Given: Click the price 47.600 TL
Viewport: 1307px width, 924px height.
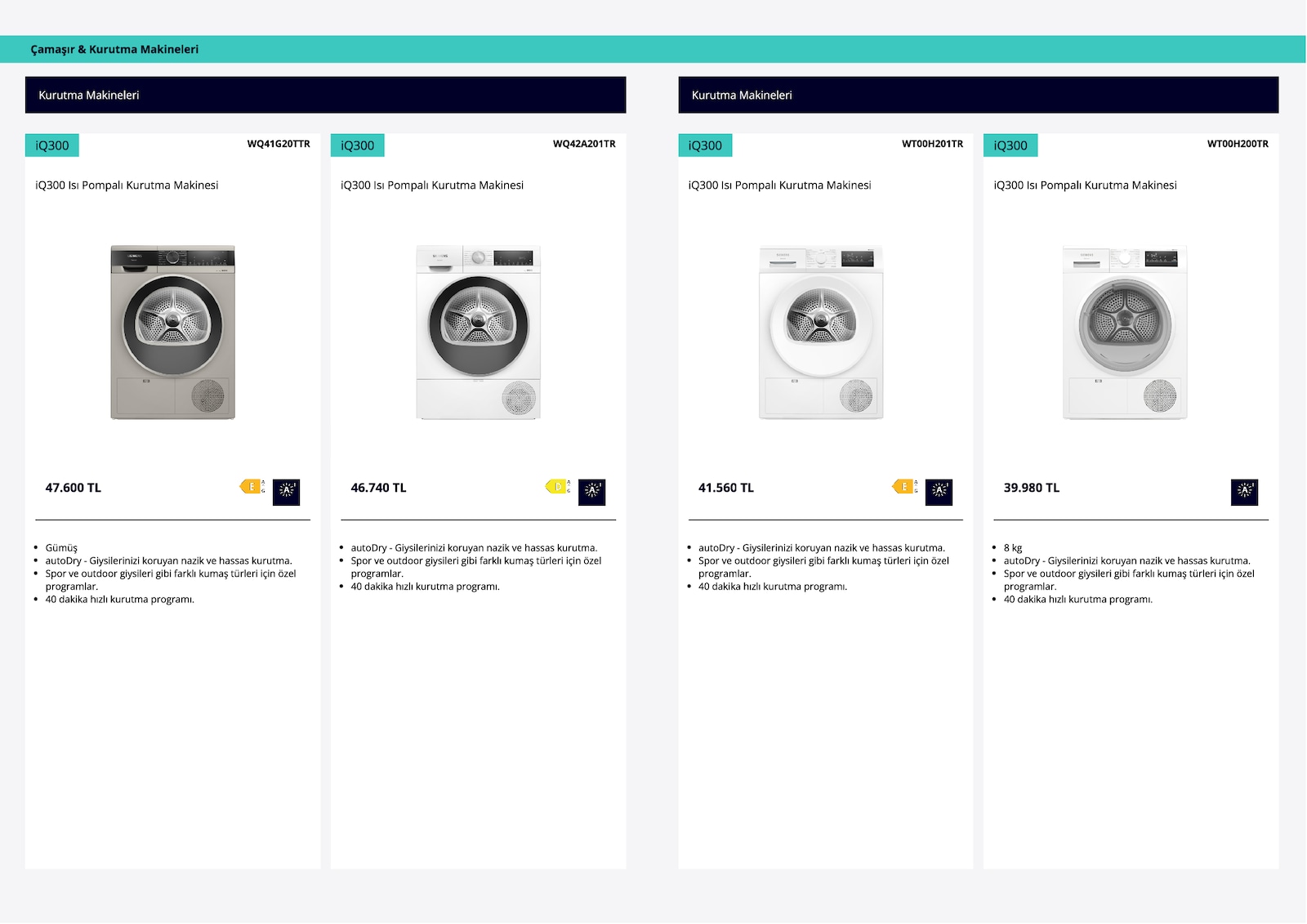Looking at the screenshot, I should coord(74,488).
